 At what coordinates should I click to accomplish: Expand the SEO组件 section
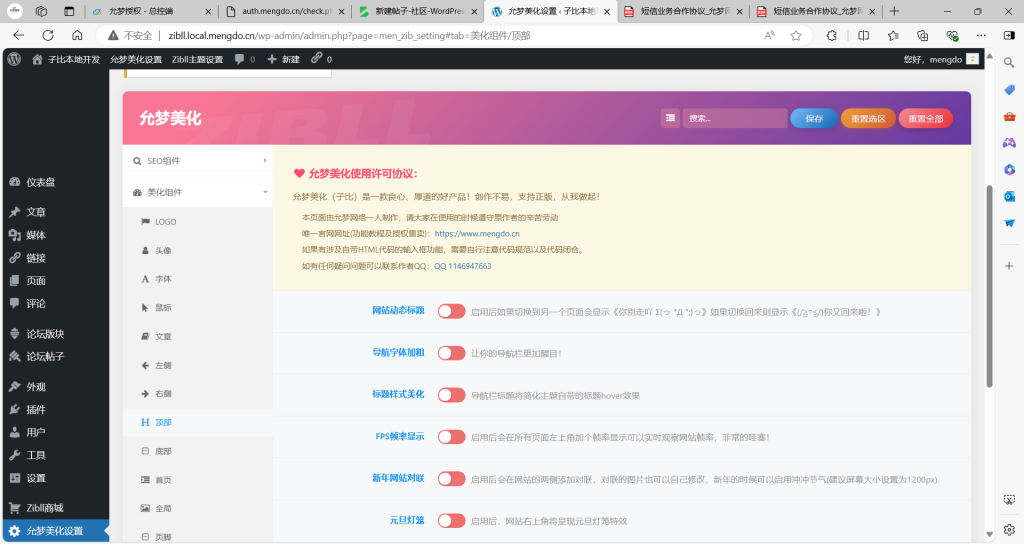(198, 160)
